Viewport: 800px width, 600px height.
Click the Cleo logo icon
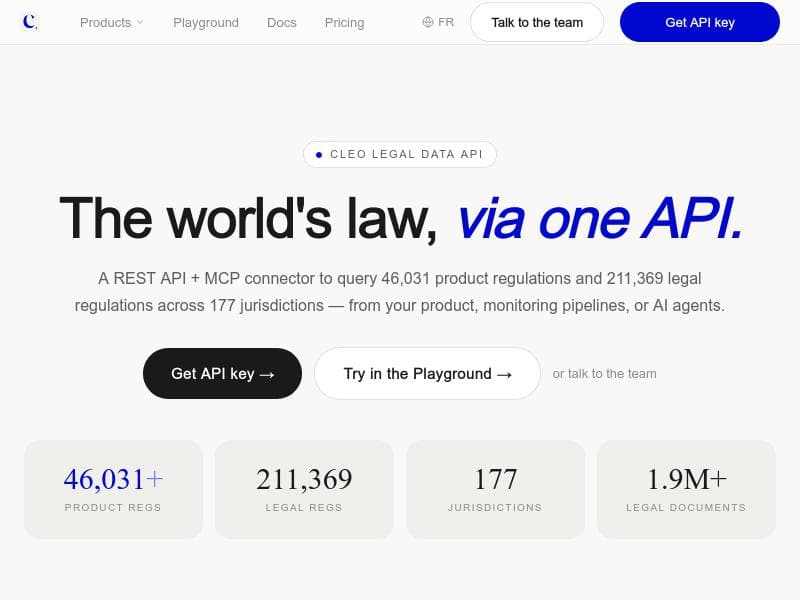coord(30,22)
